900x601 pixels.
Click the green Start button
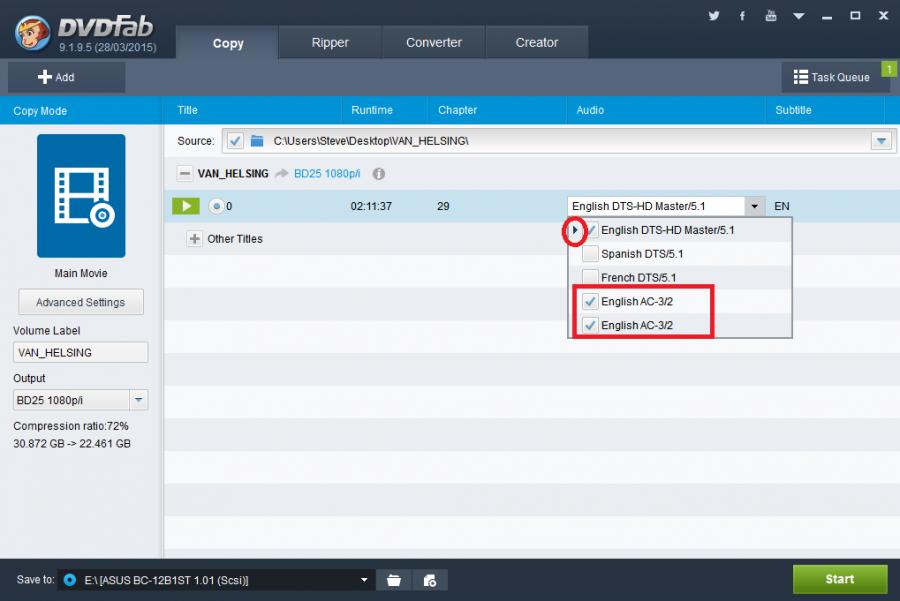point(840,579)
